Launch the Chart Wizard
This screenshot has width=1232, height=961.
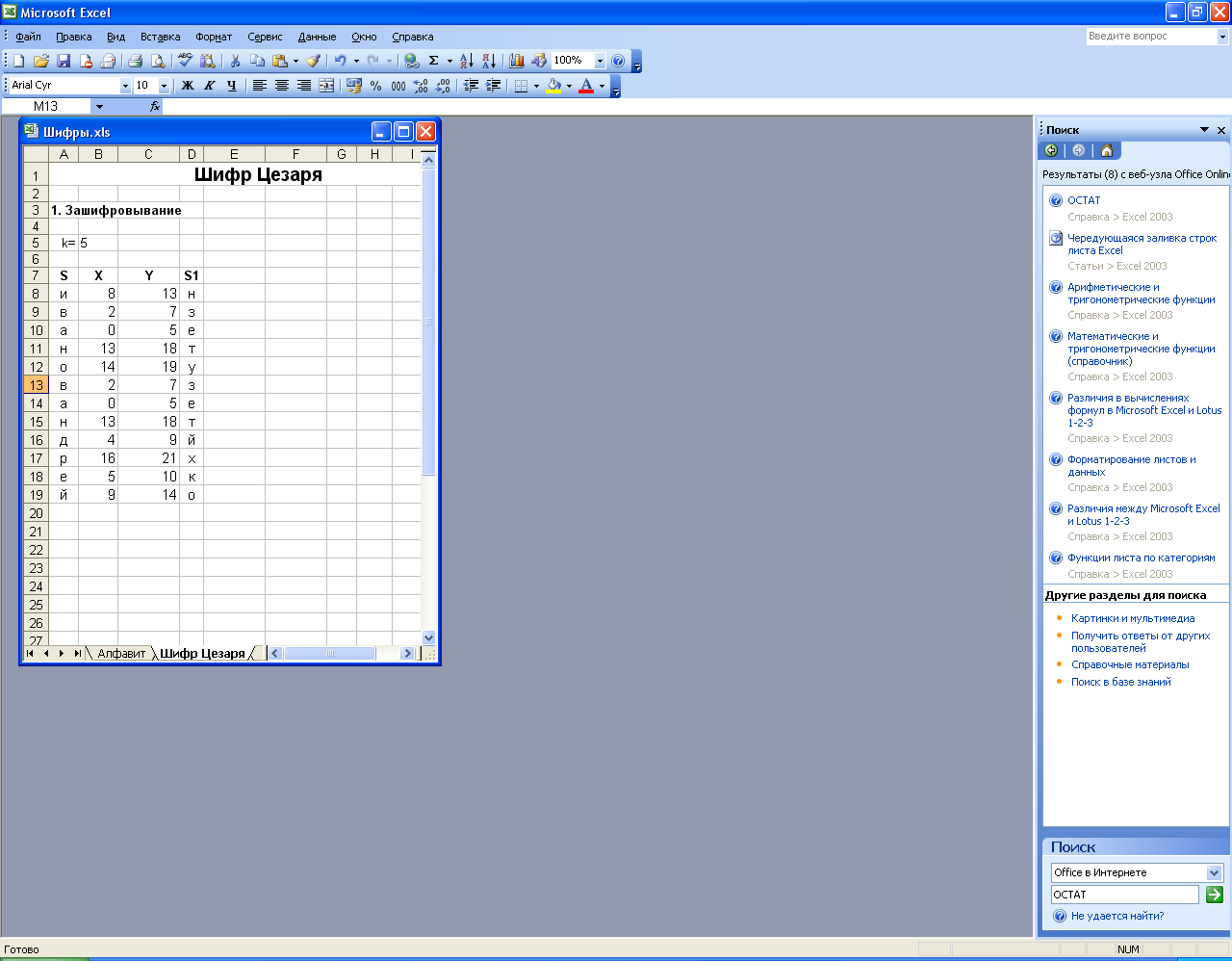coord(517,61)
